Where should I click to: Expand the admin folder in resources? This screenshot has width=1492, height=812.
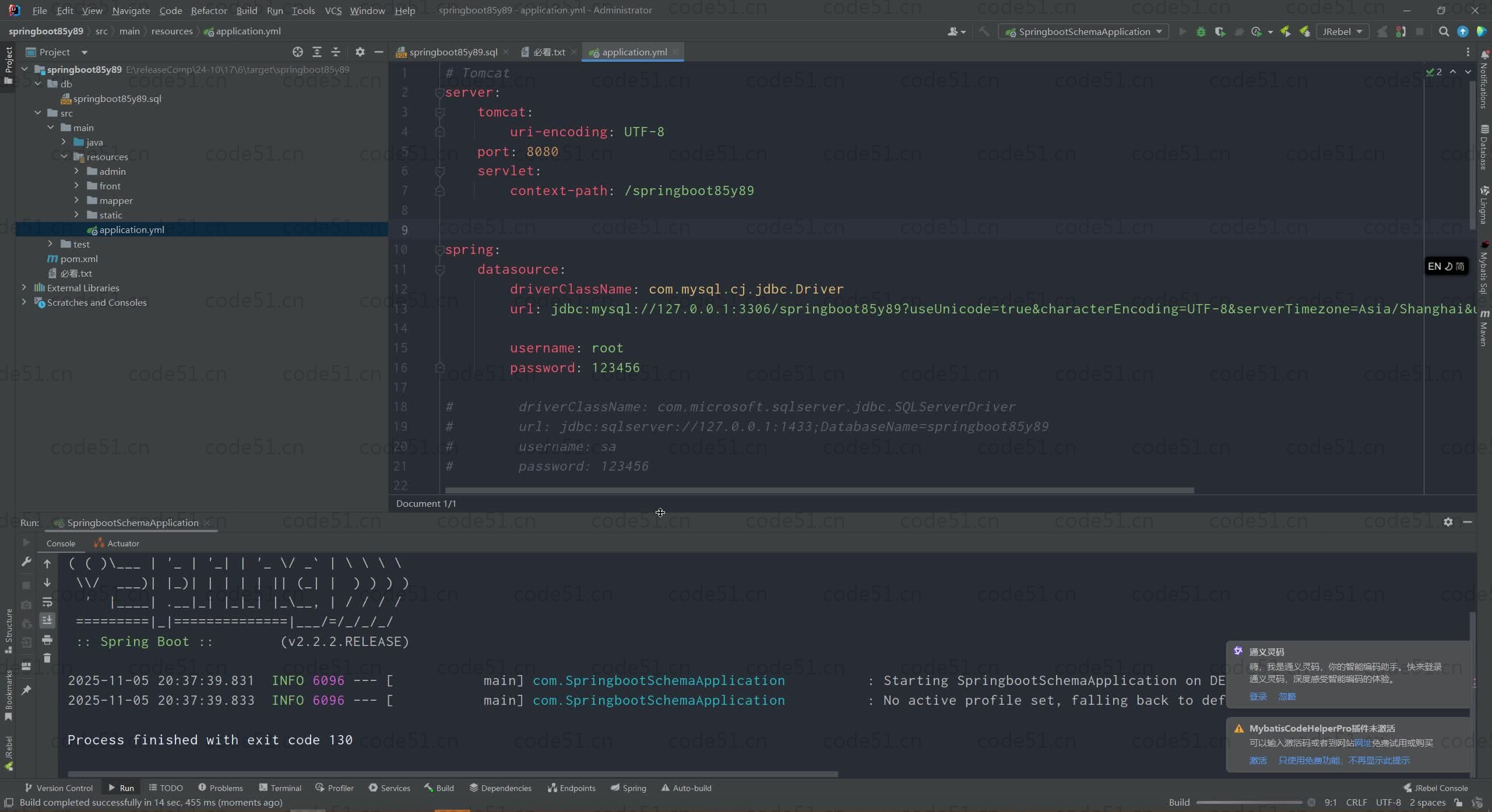[x=76, y=171]
